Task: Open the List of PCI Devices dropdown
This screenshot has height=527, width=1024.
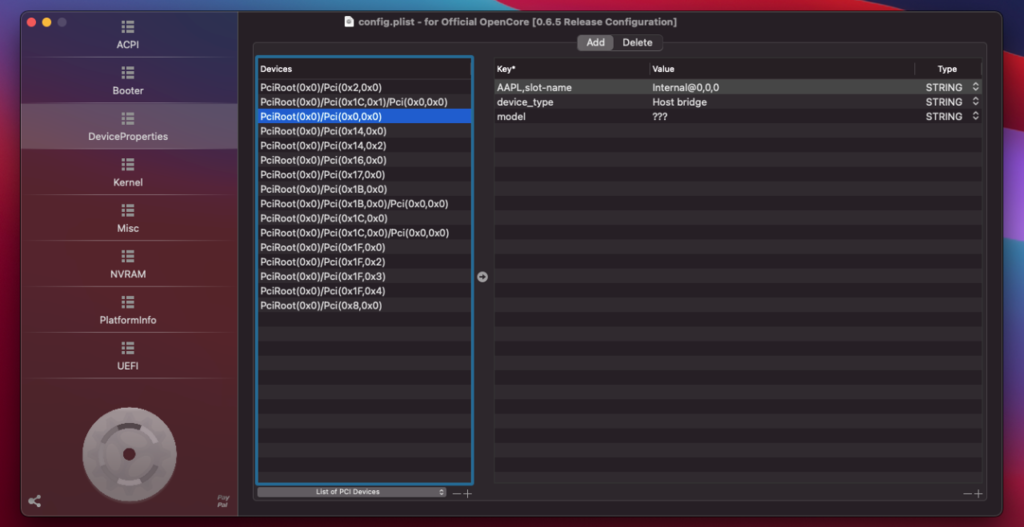Action: (351, 492)
